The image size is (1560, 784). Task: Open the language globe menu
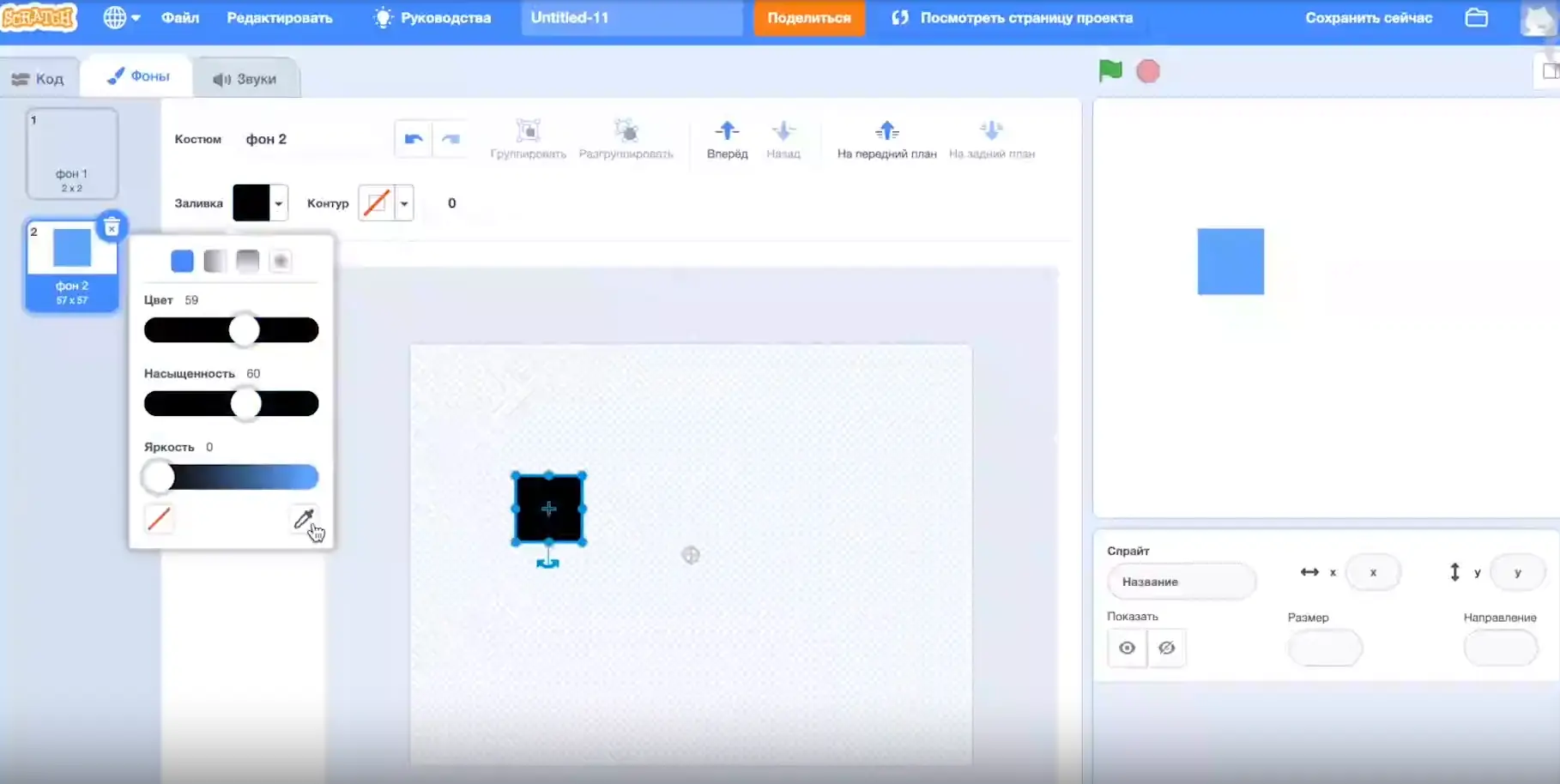click(x=121, y=17)
